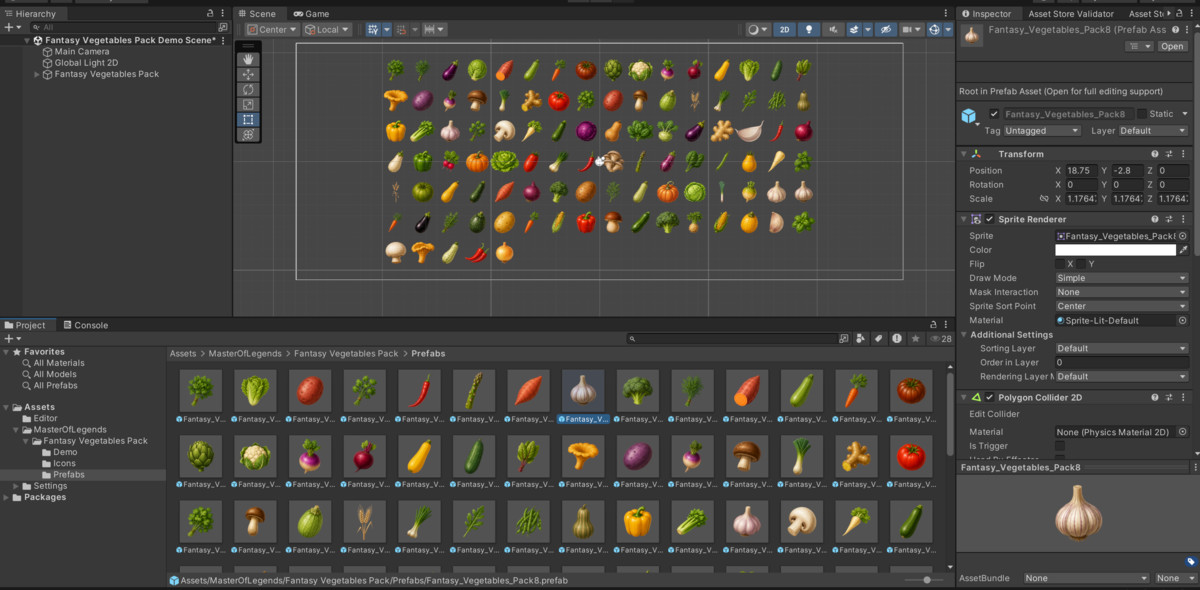Toggle the Sprite Renderer enabled checkbox
This screenshot has width=1200, height=590.
coord(990,219)
